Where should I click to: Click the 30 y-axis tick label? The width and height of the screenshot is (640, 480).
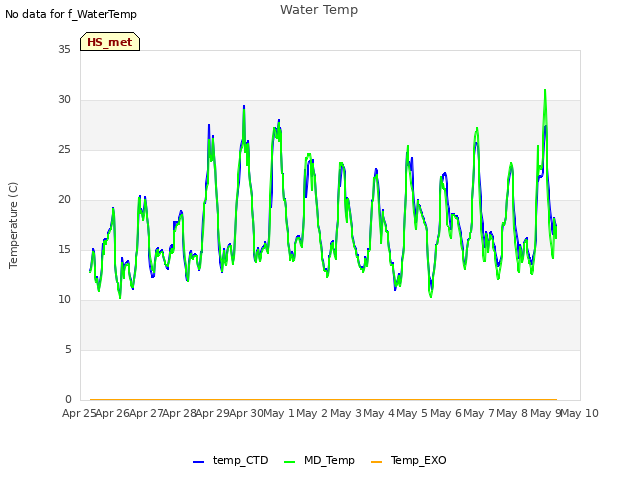64,100
